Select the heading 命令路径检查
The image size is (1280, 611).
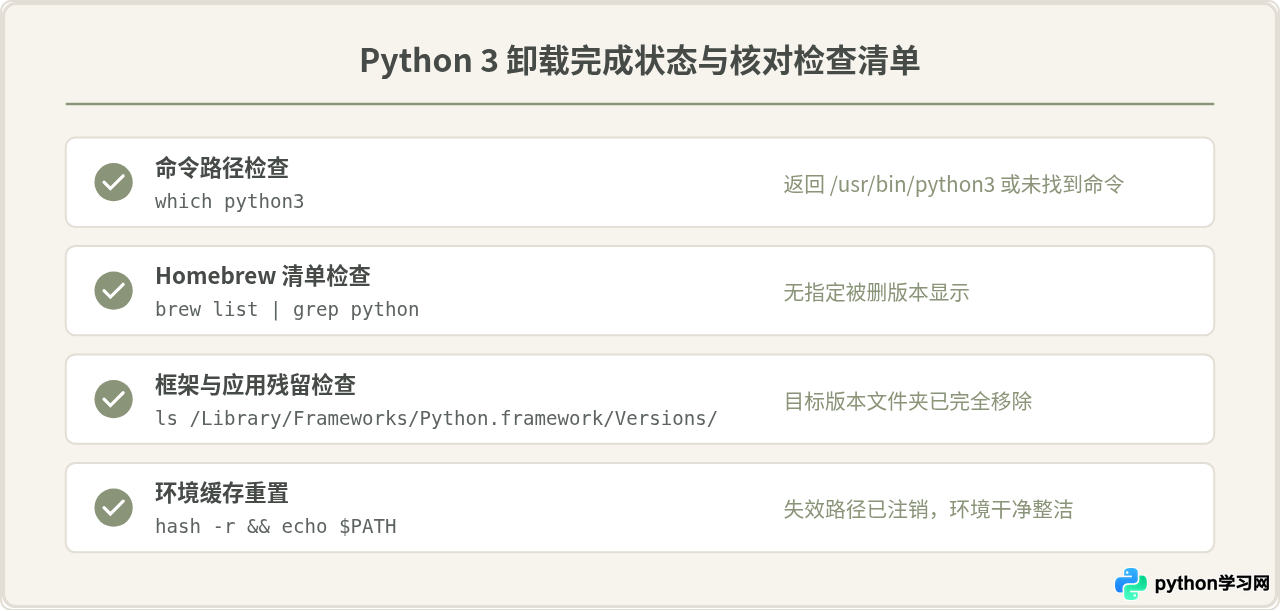coord(222,167)
